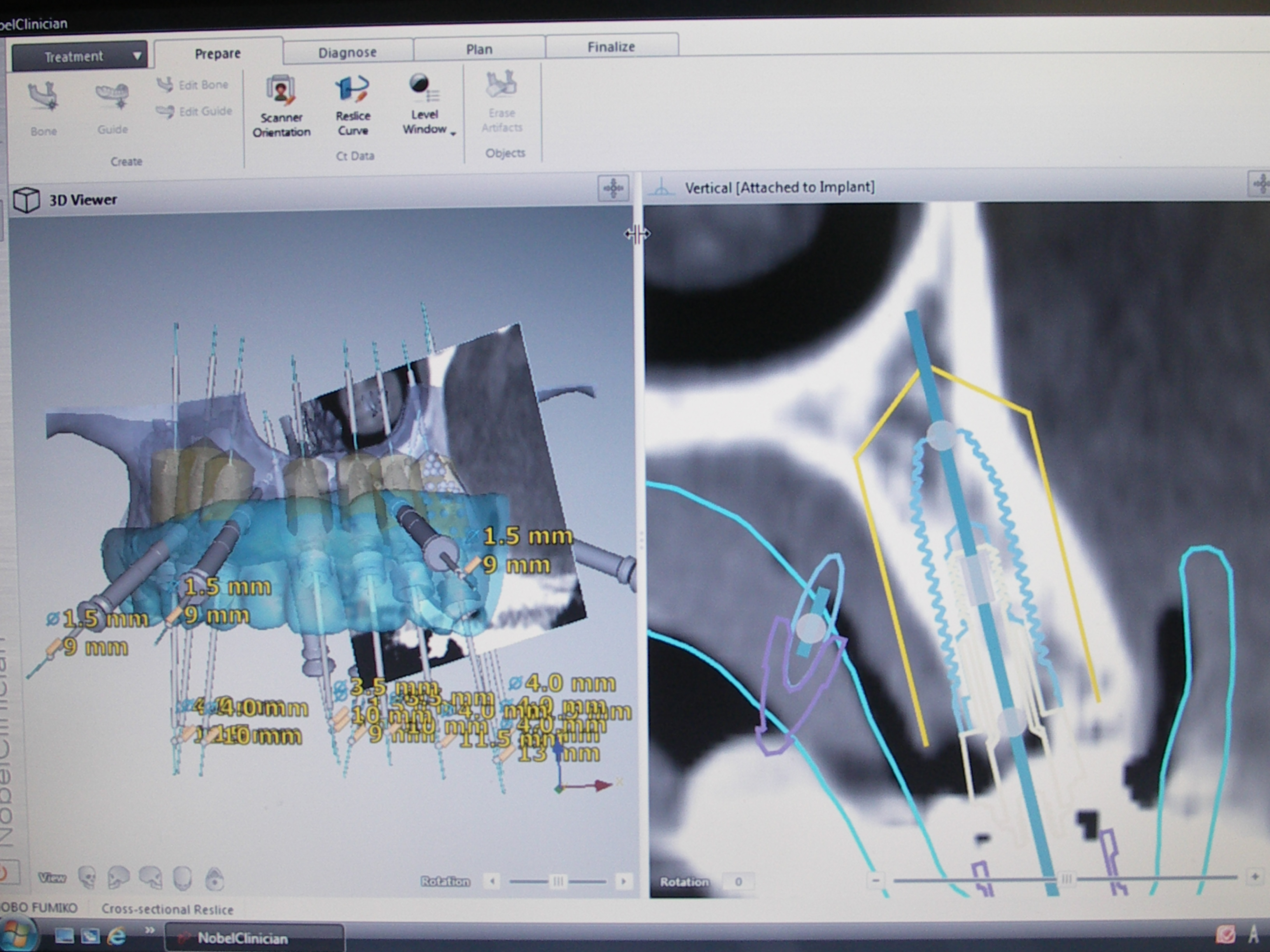Launch Internet Explorer from the taskbar
The height and width of the screenshot is (952, 1270).
pos(117,936)
